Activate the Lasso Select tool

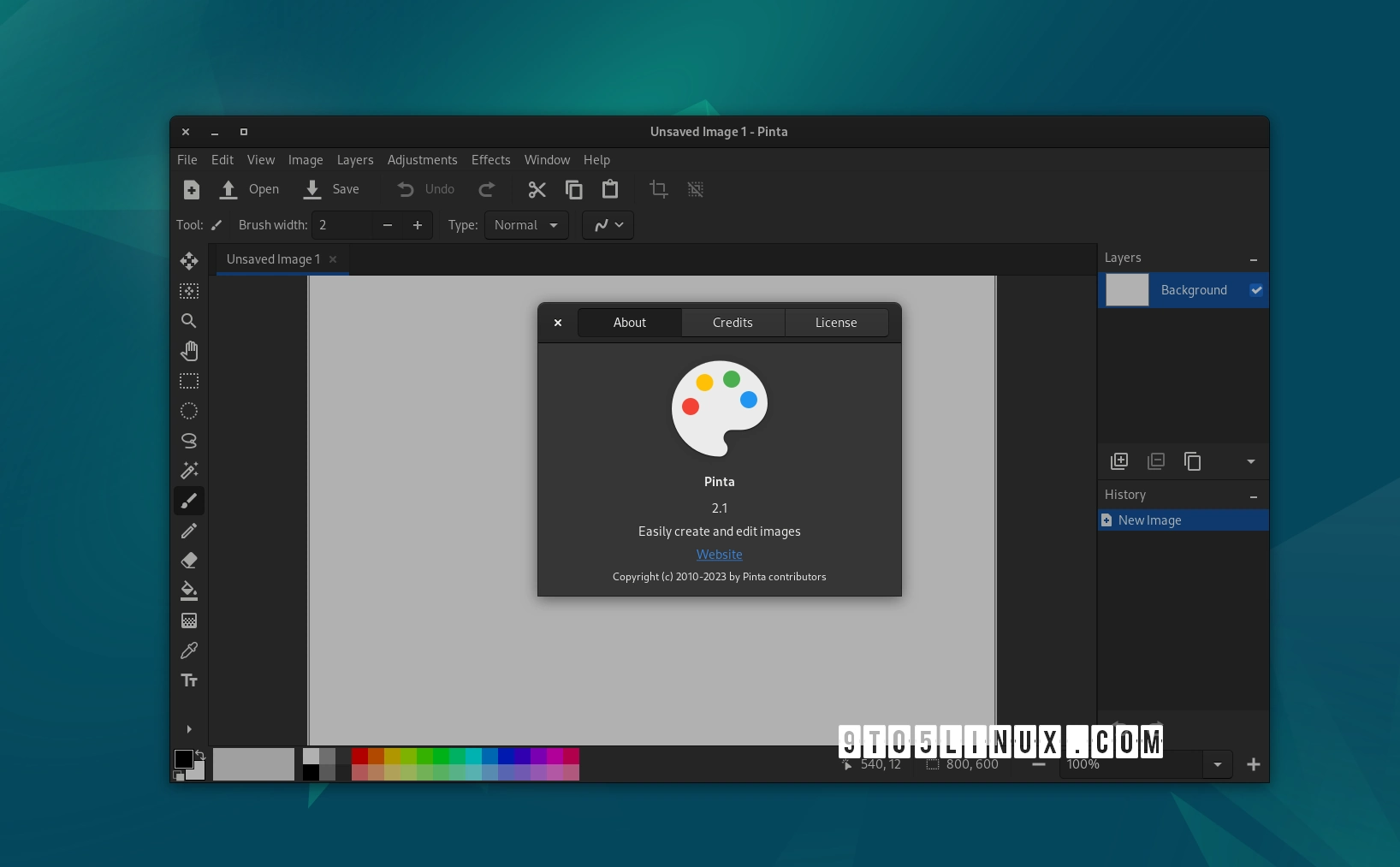(189, 441)
